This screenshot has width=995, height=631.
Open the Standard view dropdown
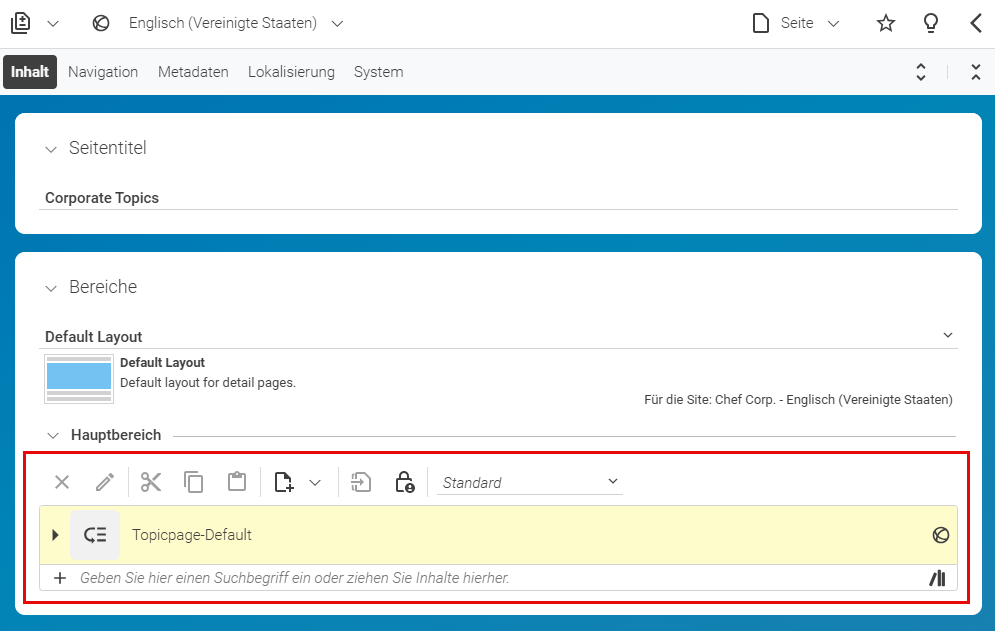[530, 482]
